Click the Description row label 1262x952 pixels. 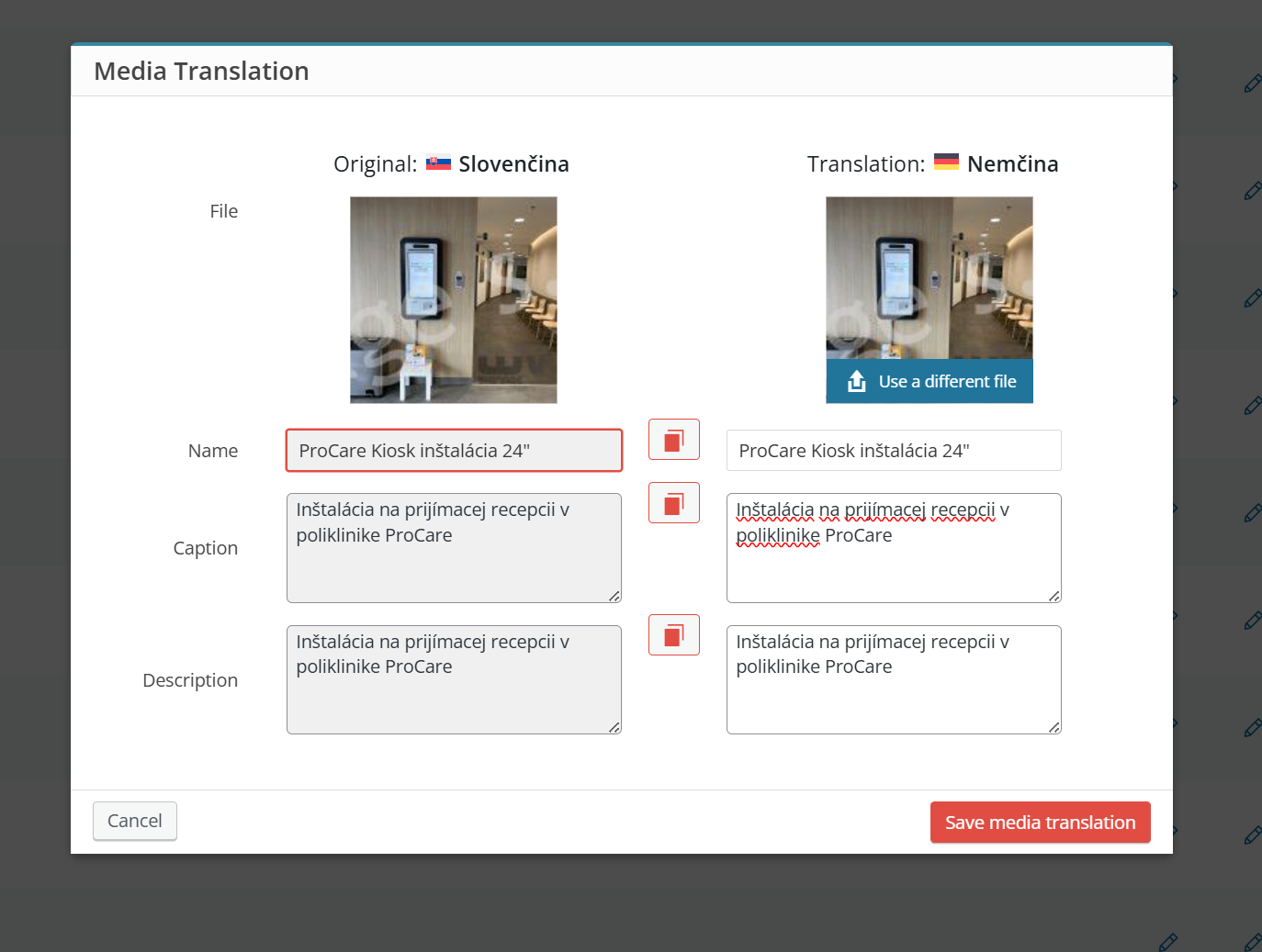point(190,680)
